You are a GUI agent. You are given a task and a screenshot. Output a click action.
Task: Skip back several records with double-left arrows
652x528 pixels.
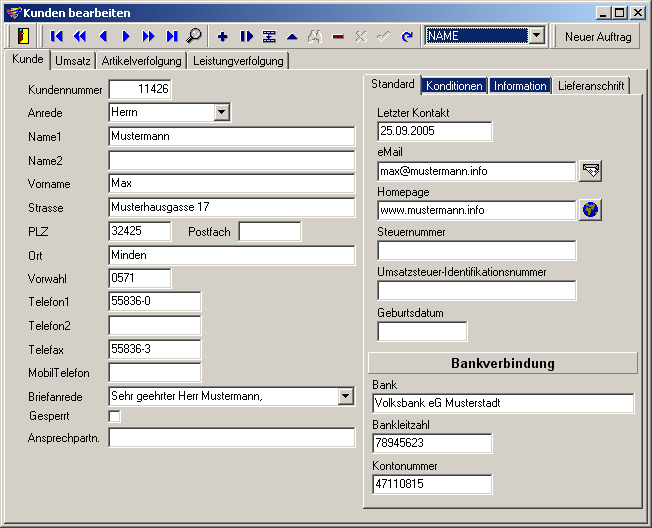[80, 37]
